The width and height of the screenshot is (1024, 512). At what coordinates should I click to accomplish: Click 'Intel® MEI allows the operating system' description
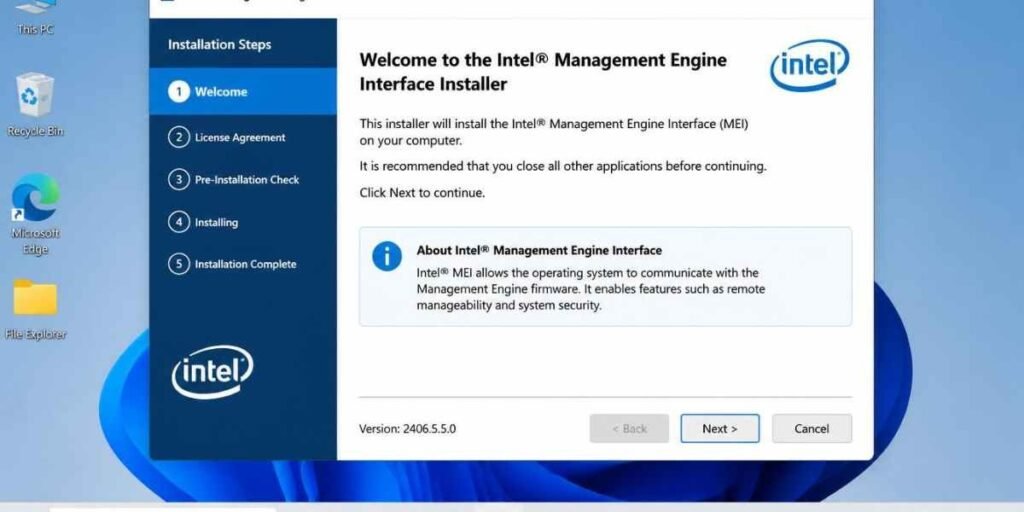pyautogui.click(x=591, y=289)
